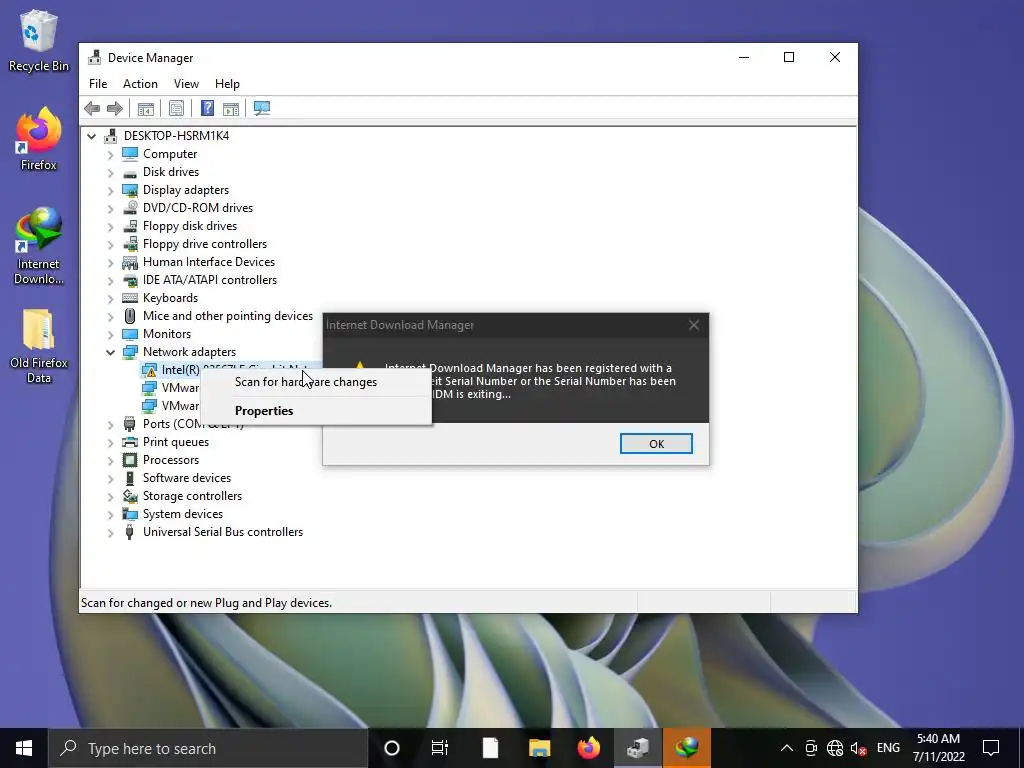
Task: Click OK in Internet Download Manager dialog
Action: [x=656, y=443]
